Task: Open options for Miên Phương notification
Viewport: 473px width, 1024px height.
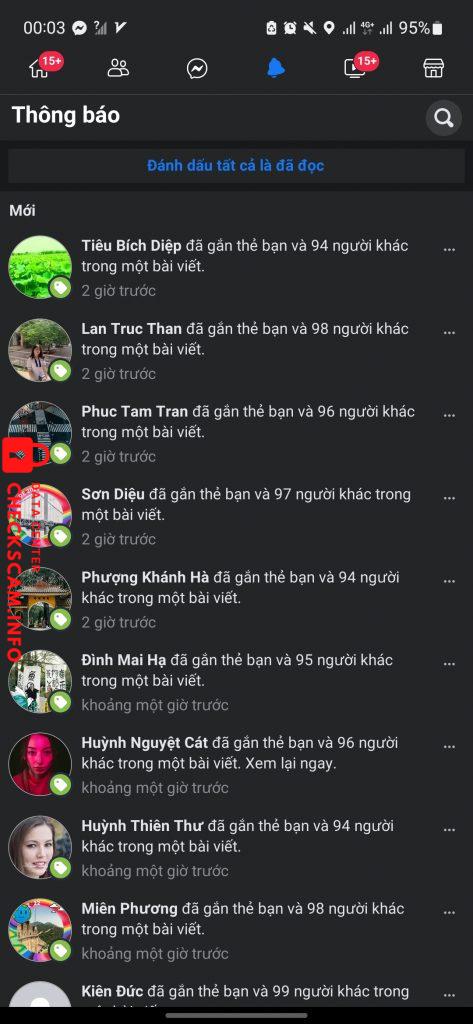Action: click(449, 912)
